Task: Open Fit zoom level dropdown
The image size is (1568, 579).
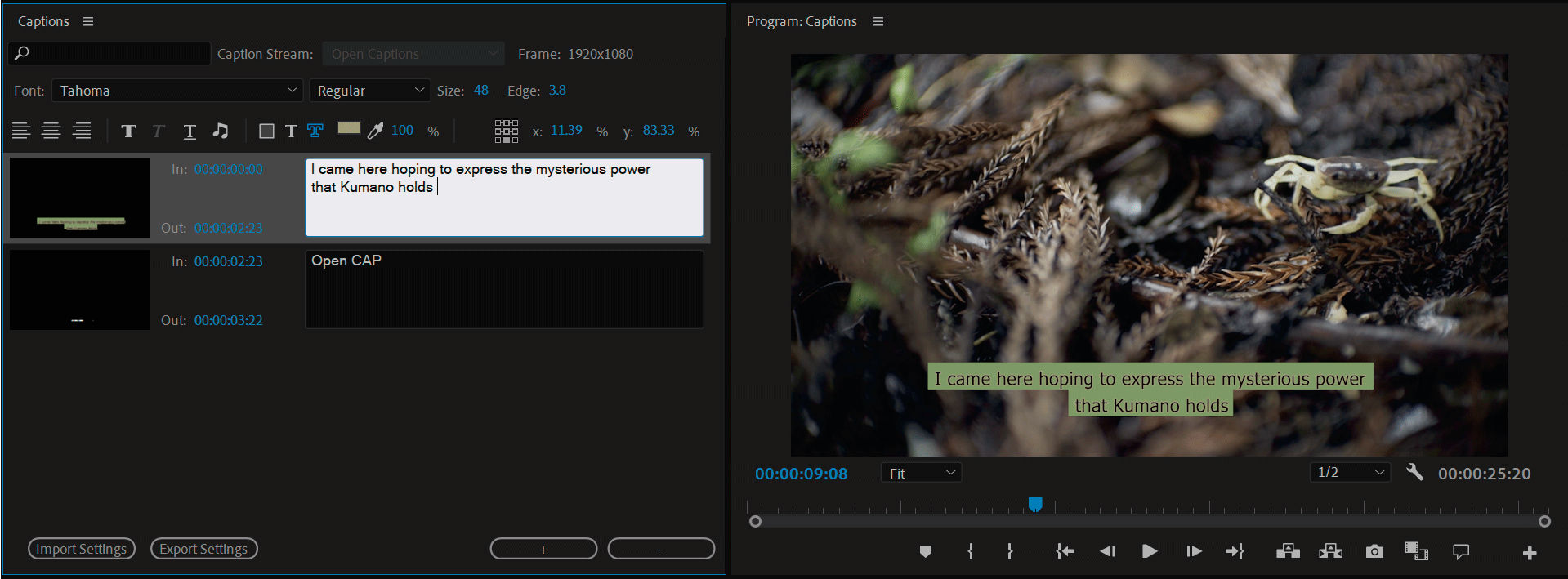Action: [x=921, y=473]
